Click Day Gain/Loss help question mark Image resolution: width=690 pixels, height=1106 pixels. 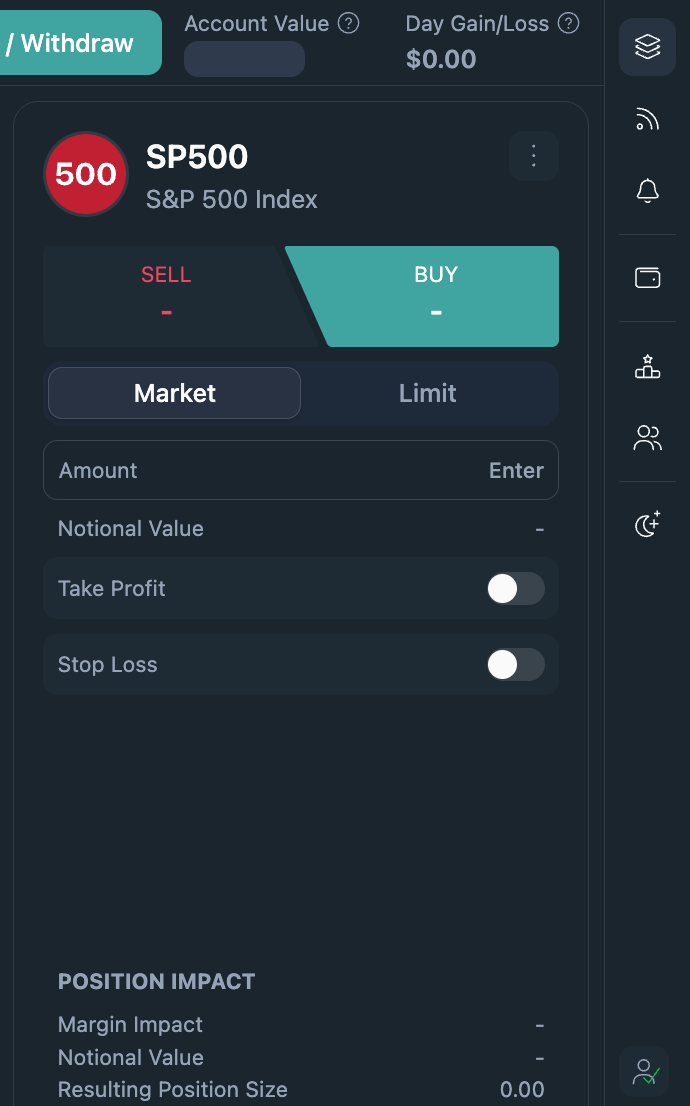[x=569, y=23]
